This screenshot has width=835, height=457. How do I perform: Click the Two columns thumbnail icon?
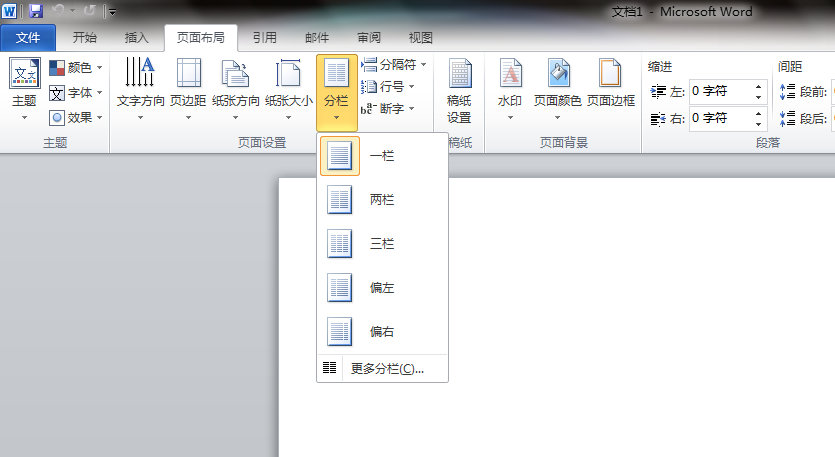[340, 200]
